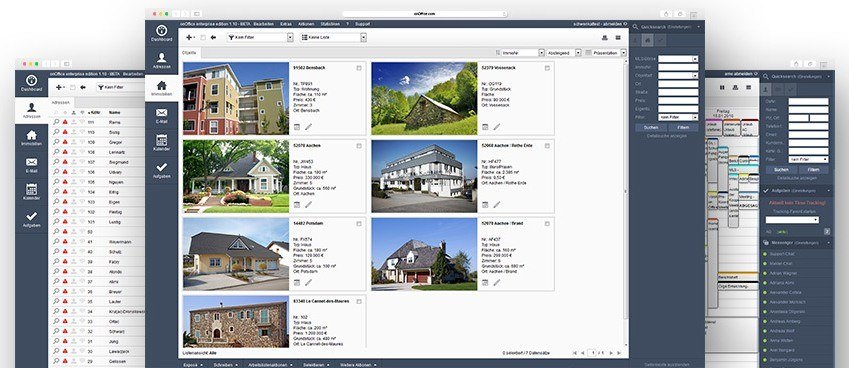Click the magnifier icon in Rama address row
Image resolution: width=849 pixels, height=368 pixels.
(56, 122)
